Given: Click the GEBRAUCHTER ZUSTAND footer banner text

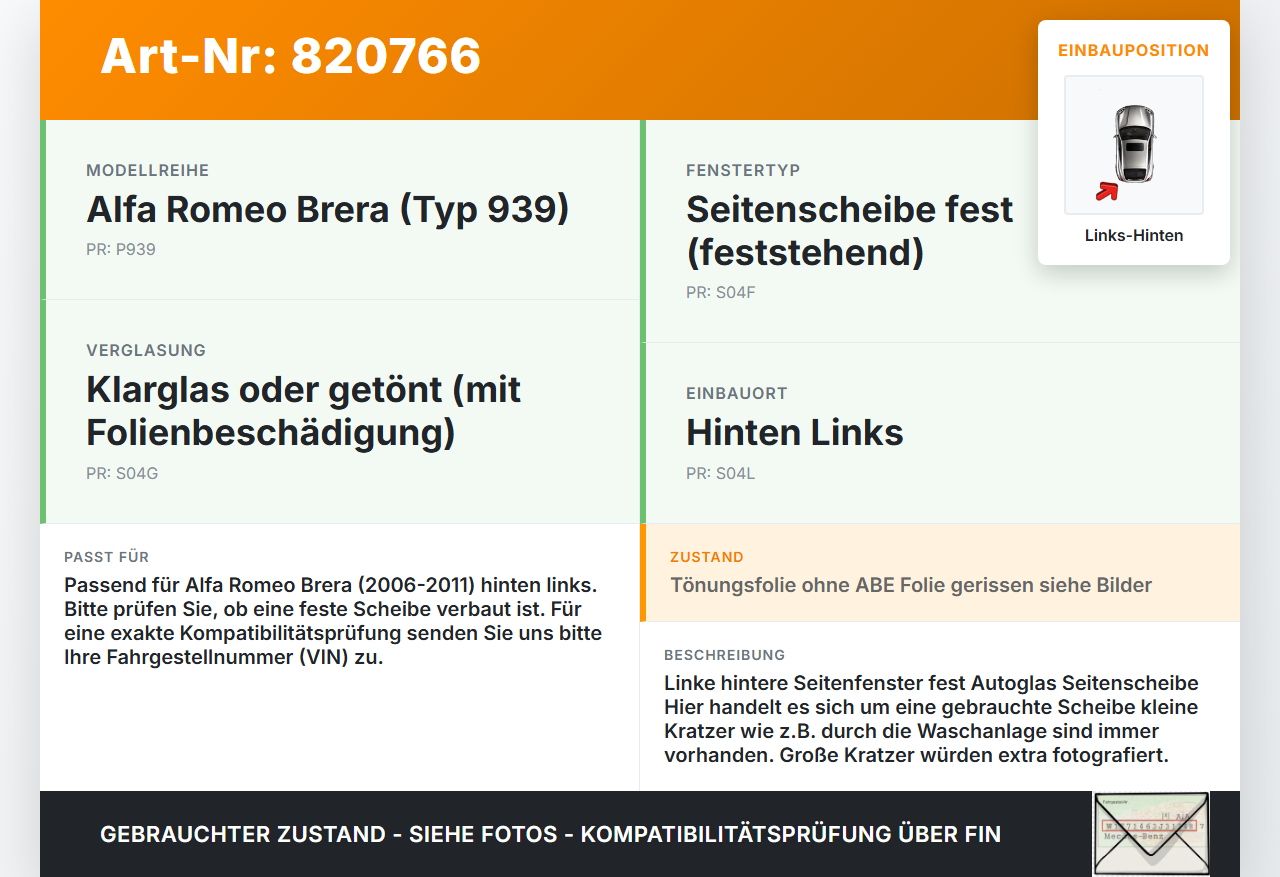Looking at the screenshot, I should pos(550,834).
